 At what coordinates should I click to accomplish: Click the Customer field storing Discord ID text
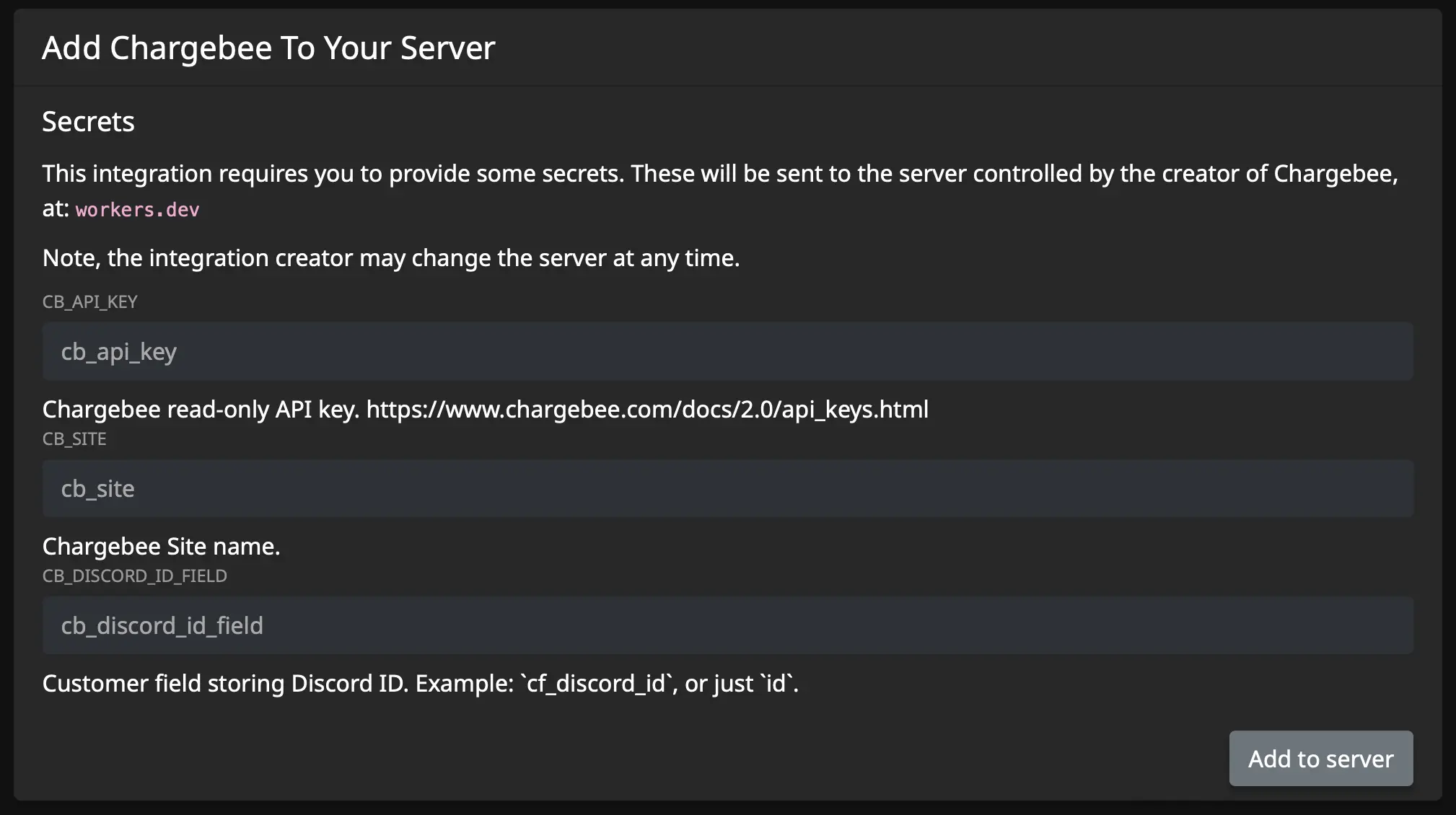coord(421,683)
